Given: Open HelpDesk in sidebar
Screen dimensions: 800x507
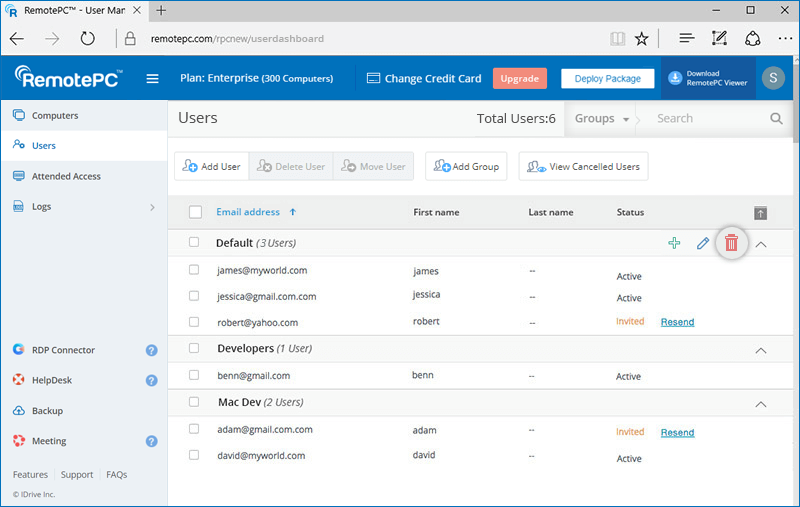Looking at the screenshot, I should coord(51,381).
